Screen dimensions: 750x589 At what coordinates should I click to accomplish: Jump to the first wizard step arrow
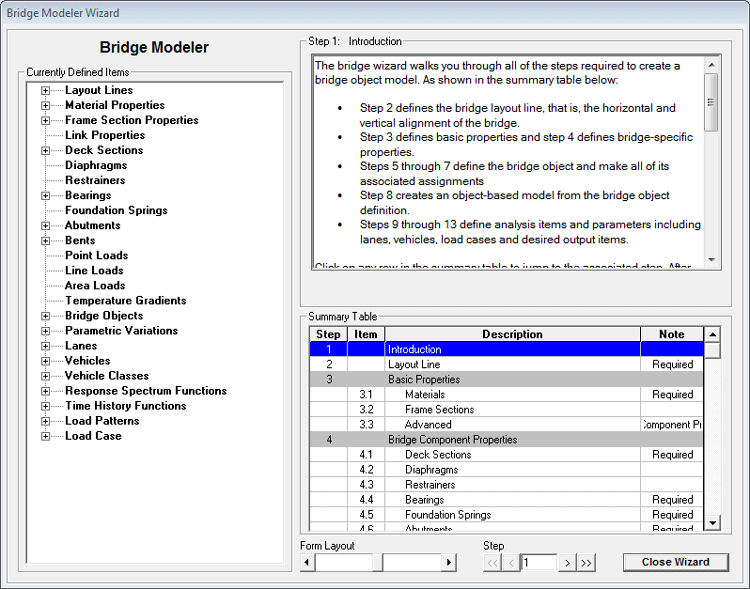(492, 563)
